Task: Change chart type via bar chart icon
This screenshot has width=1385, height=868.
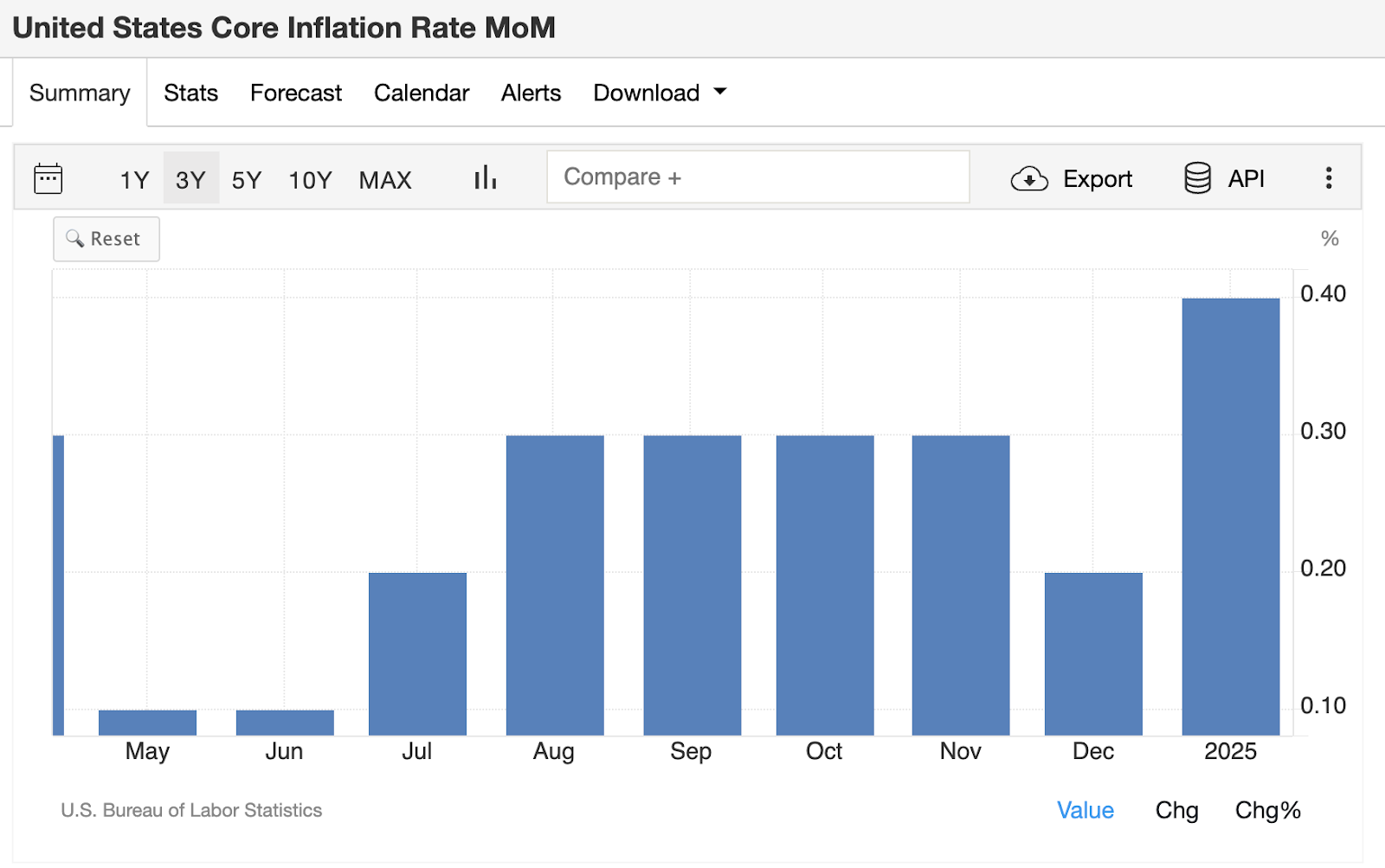Action: click(486, 178)
